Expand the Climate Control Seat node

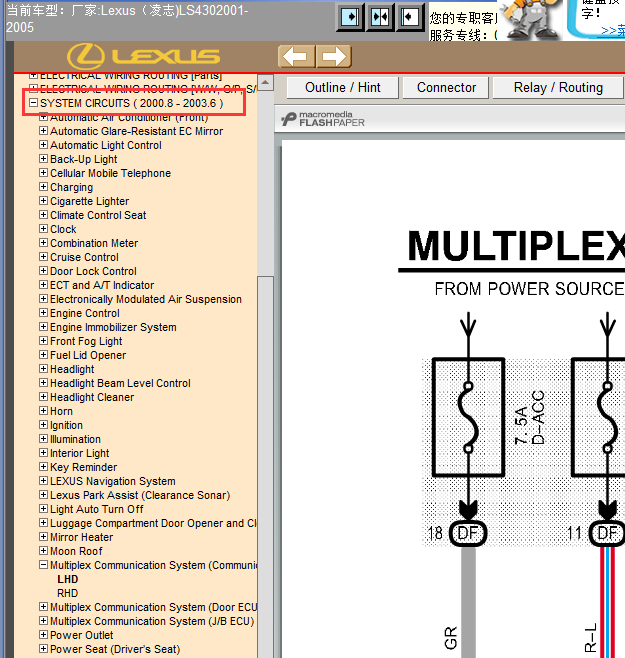click(x=43, y=215)
